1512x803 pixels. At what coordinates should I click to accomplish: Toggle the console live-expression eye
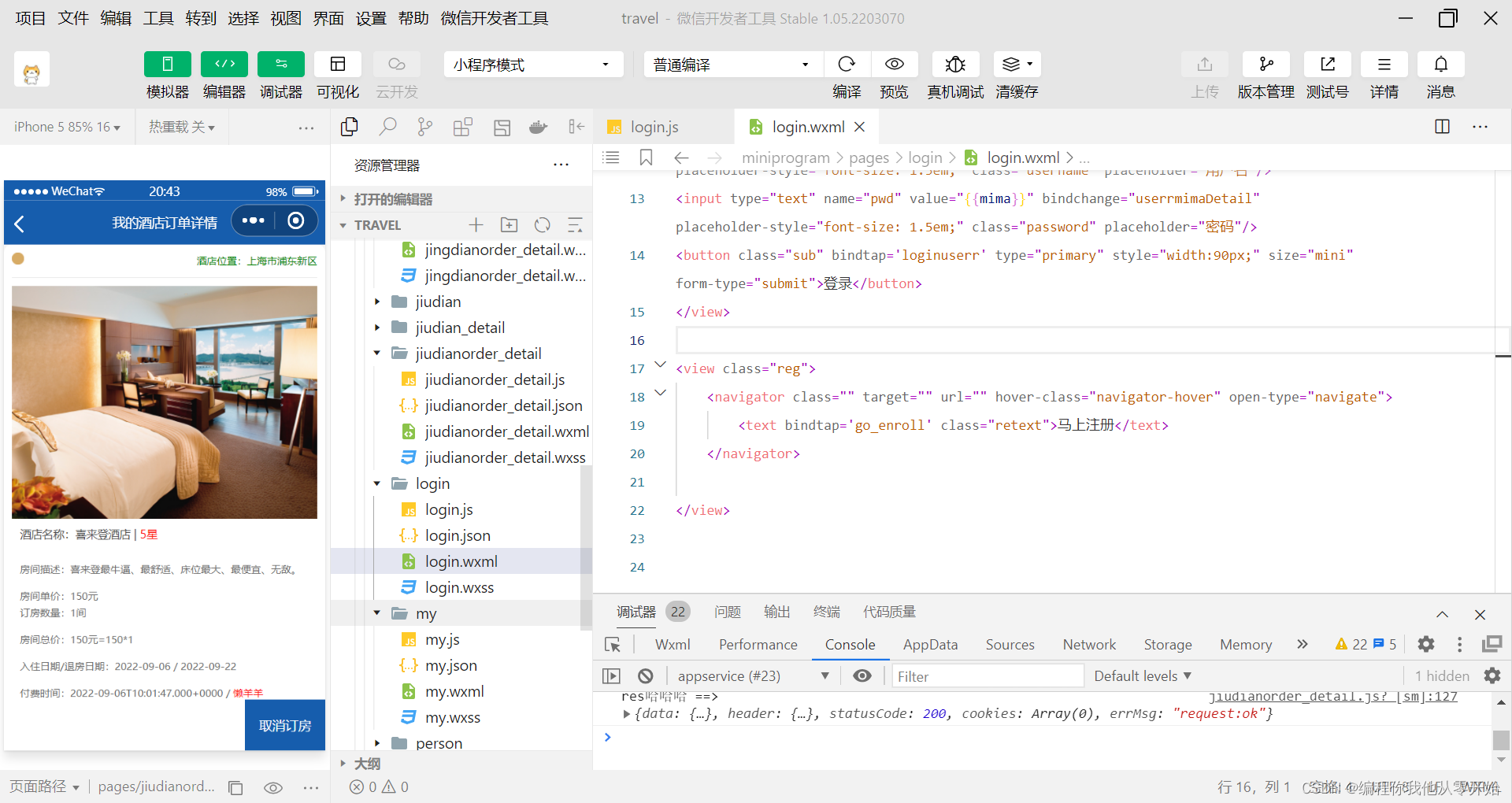[862, 675]
